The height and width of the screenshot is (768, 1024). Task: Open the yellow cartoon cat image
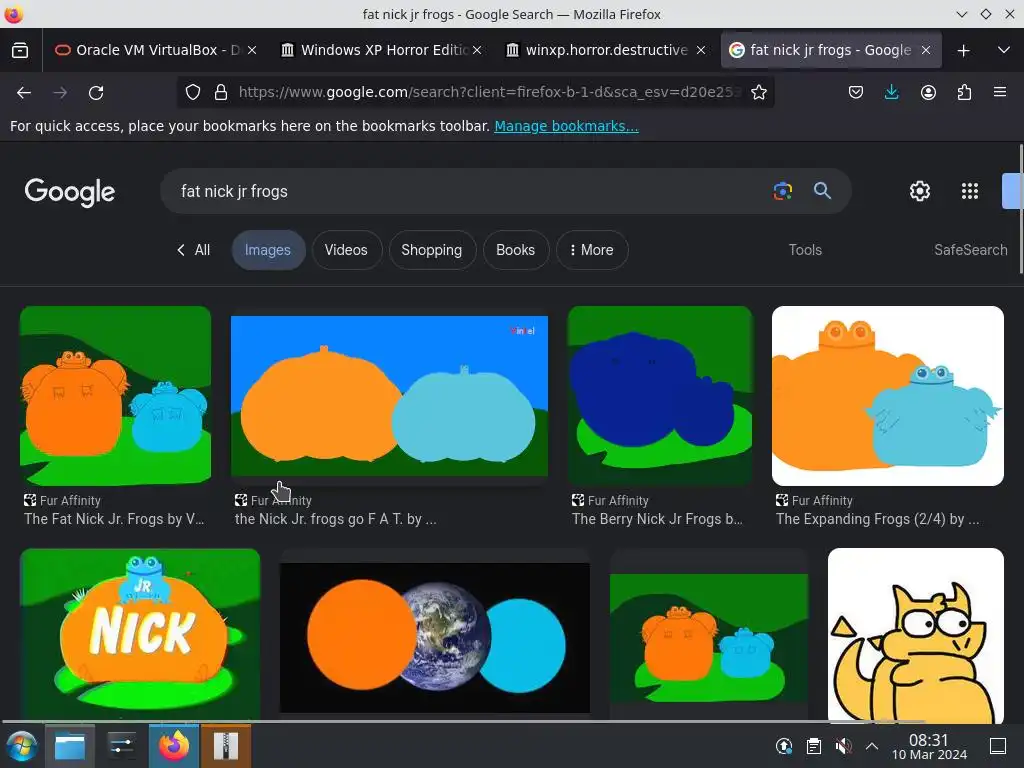[916, 635]
